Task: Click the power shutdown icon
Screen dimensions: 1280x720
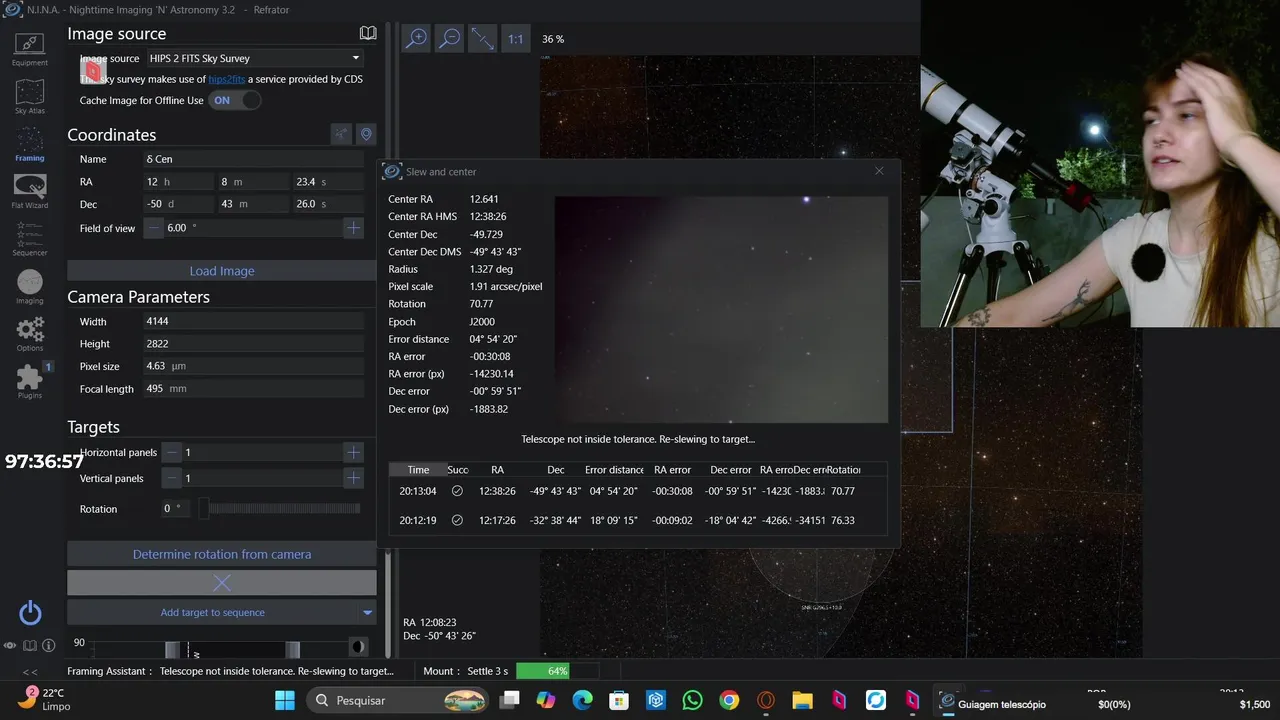Action: (30, 613)
